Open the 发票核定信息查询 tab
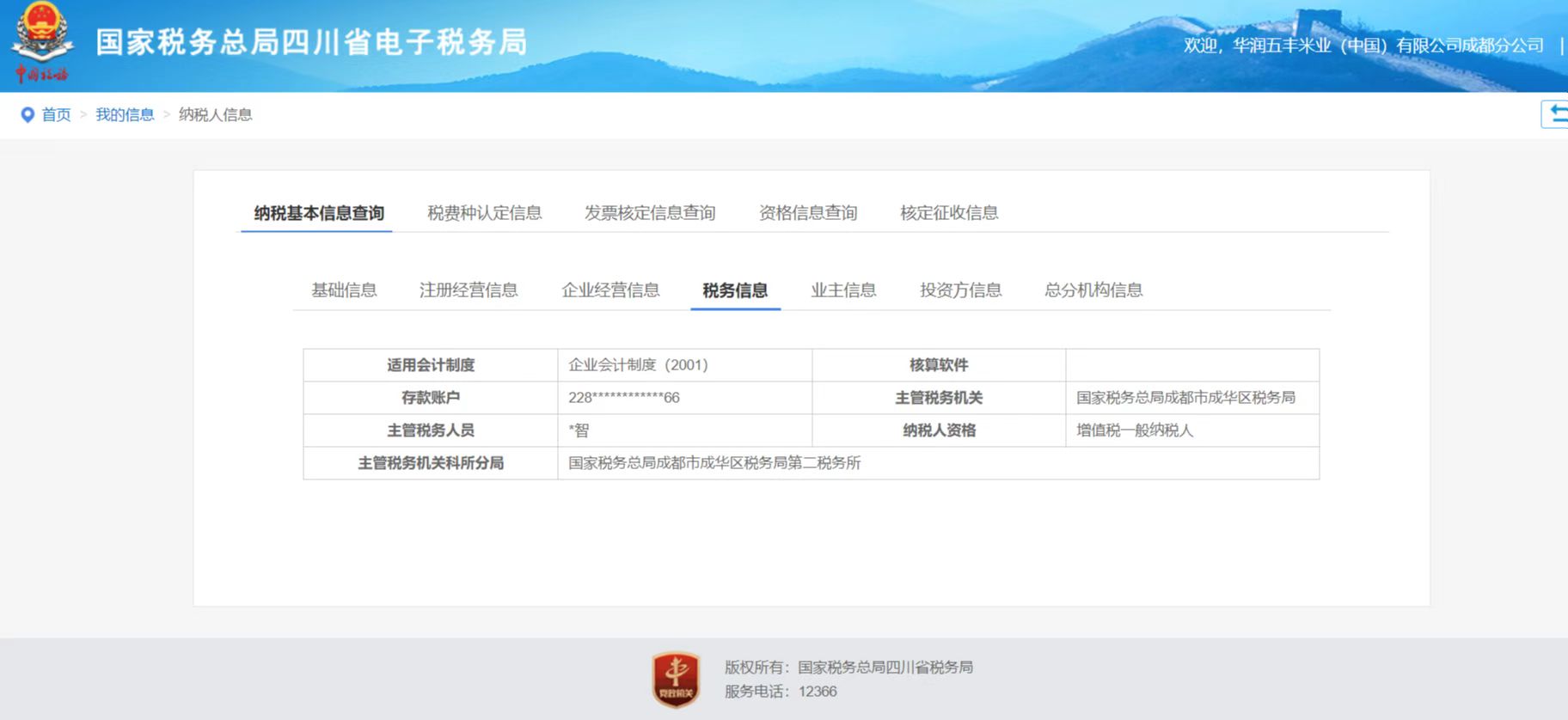Image resolution: width=1568 pixels, height=720 pixels. (650, 213)
